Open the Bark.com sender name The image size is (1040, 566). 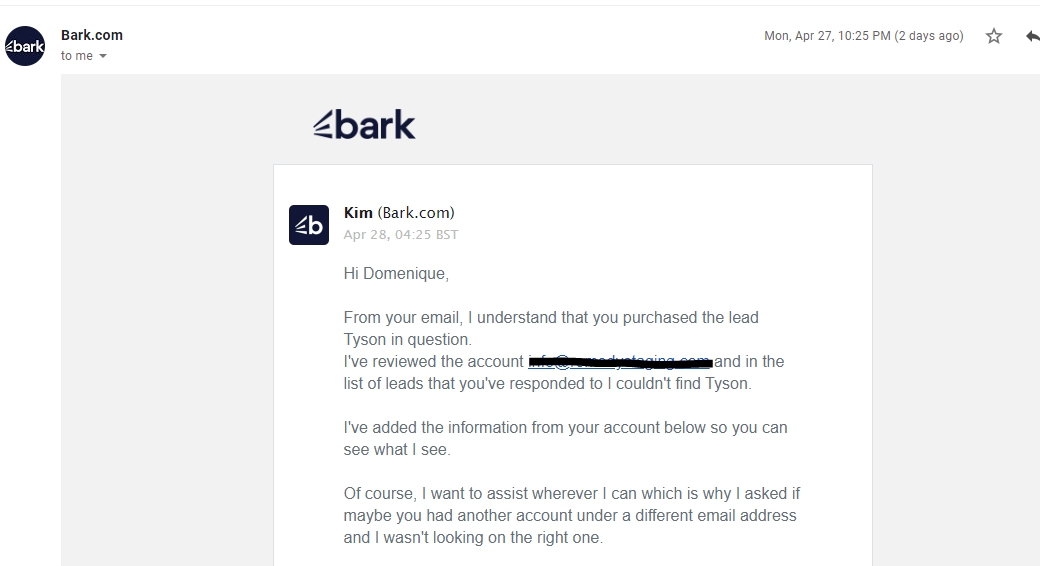pos(92,35)
